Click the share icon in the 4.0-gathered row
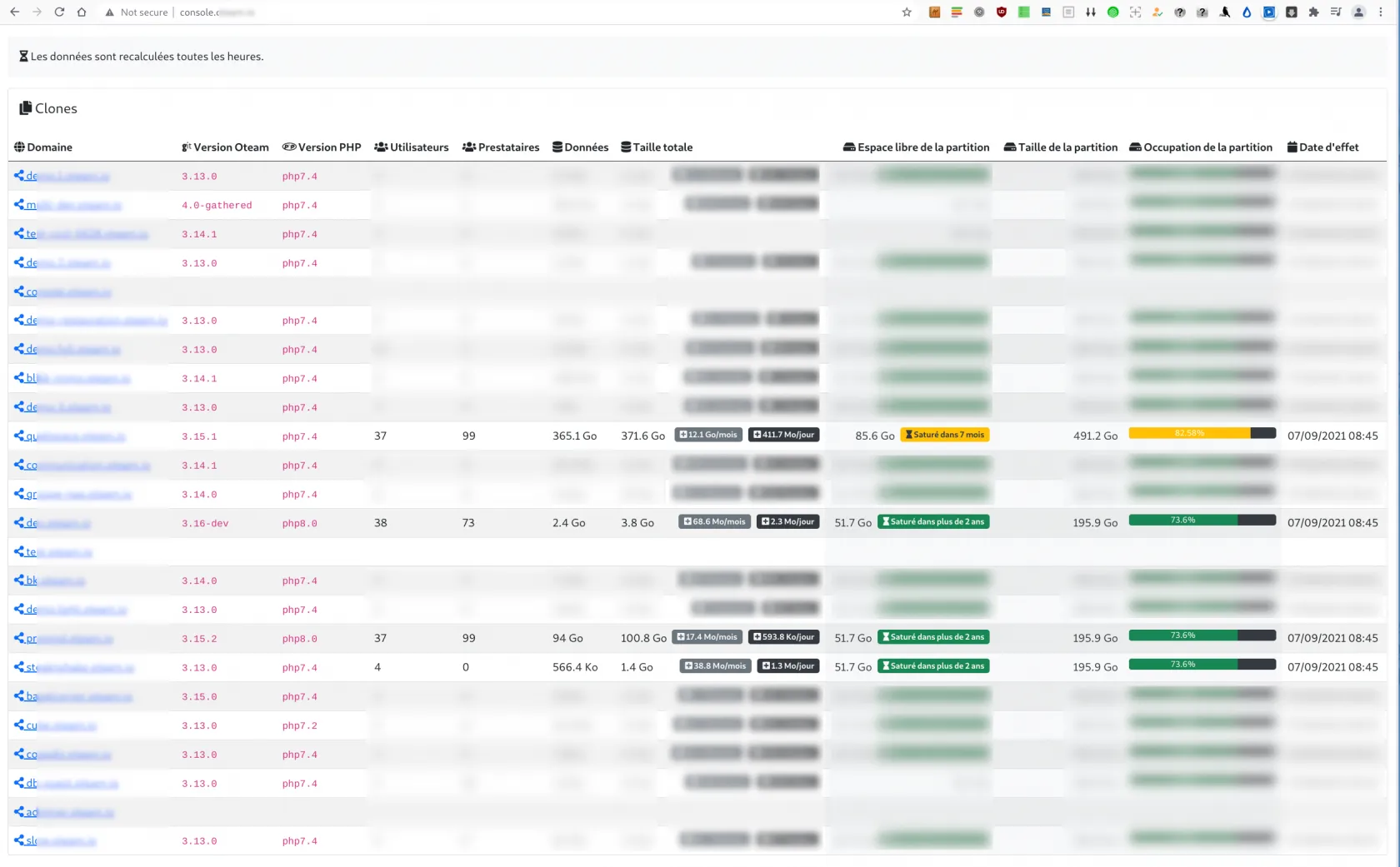 [x=19, y=205]
